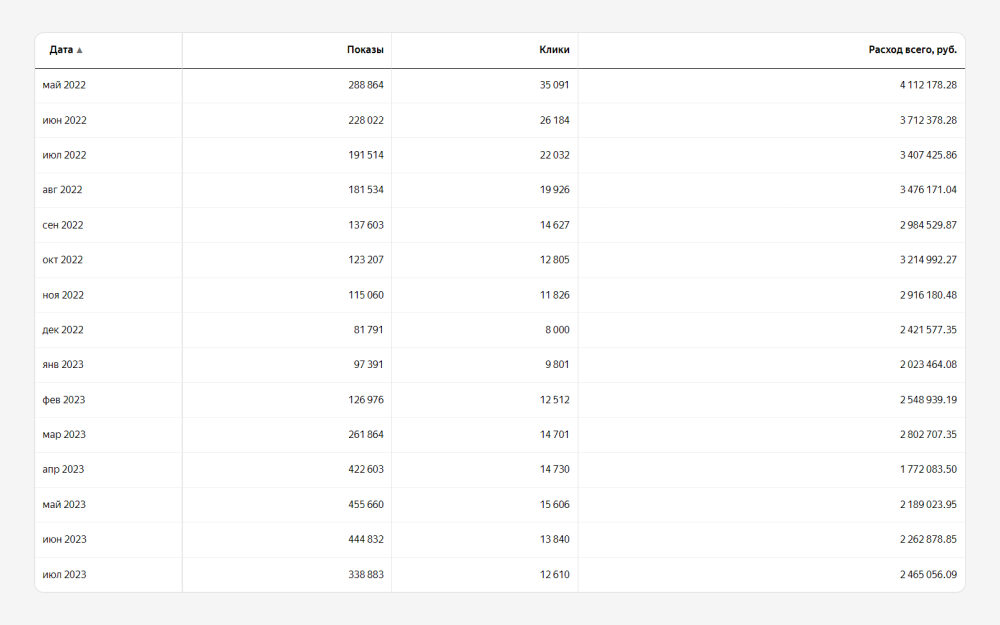Click impressions value 126 976
Screen dimensions: 1000x625
361,400
